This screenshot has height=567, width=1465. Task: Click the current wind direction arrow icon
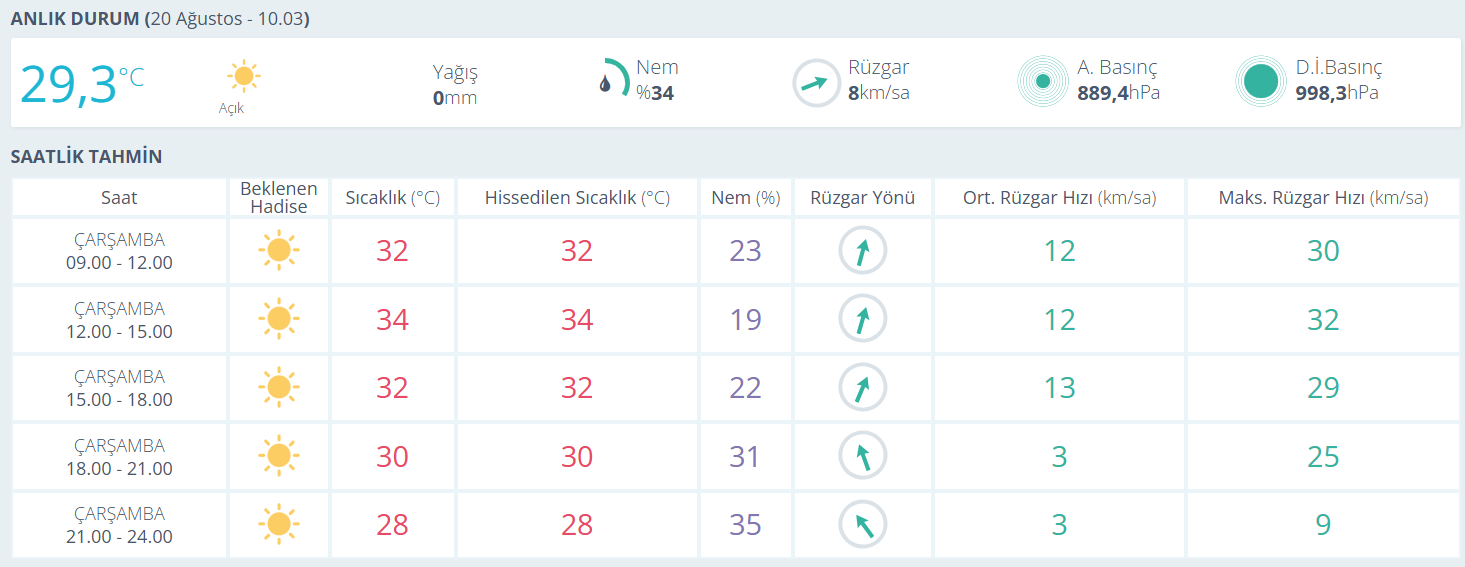pyautogui.click(x=816, y=83)
